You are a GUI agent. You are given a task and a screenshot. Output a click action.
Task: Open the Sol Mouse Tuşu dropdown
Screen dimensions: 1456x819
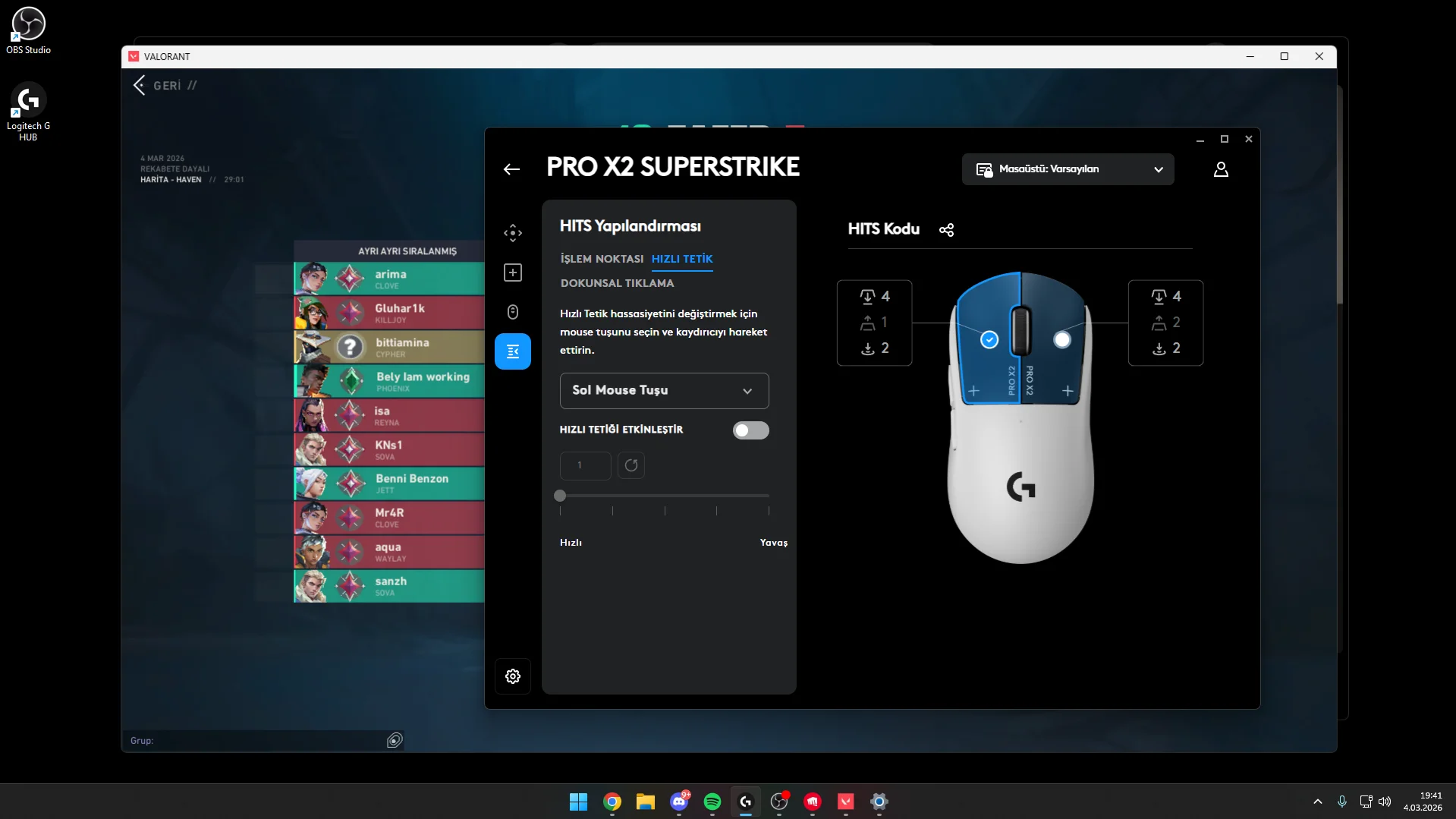tap(665, 391)
